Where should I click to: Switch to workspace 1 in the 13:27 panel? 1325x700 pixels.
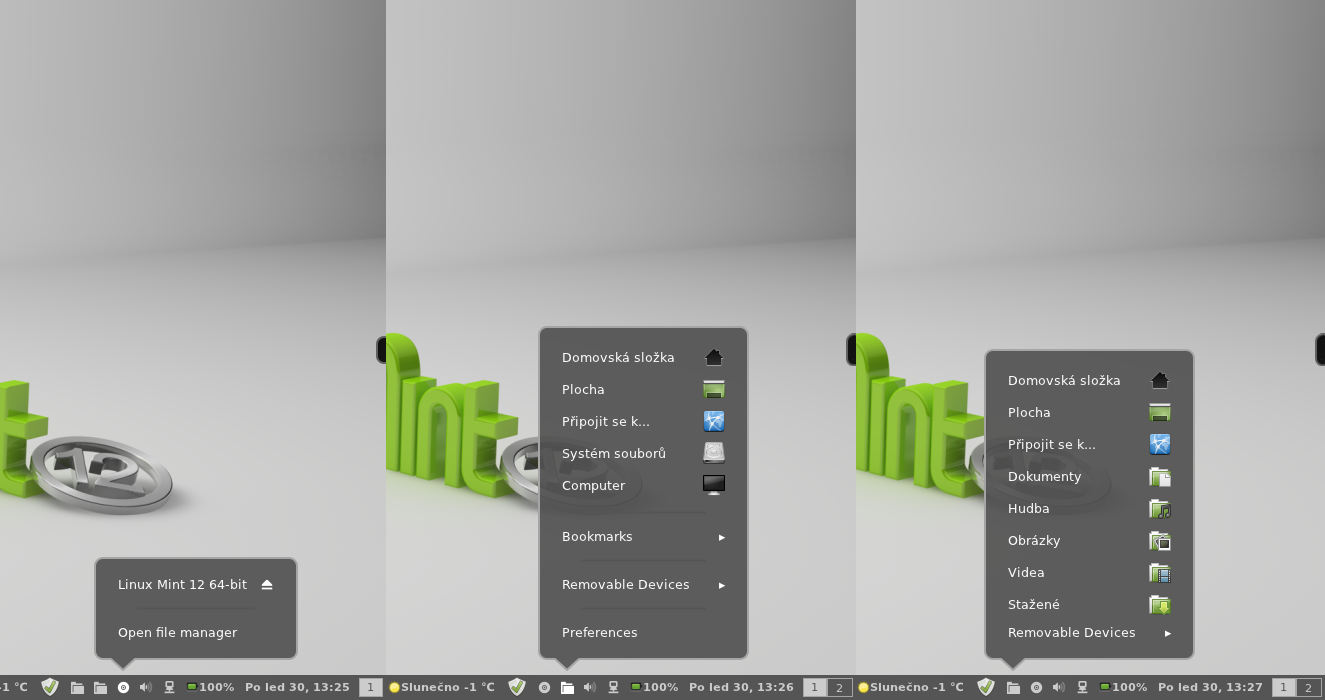1284,687
